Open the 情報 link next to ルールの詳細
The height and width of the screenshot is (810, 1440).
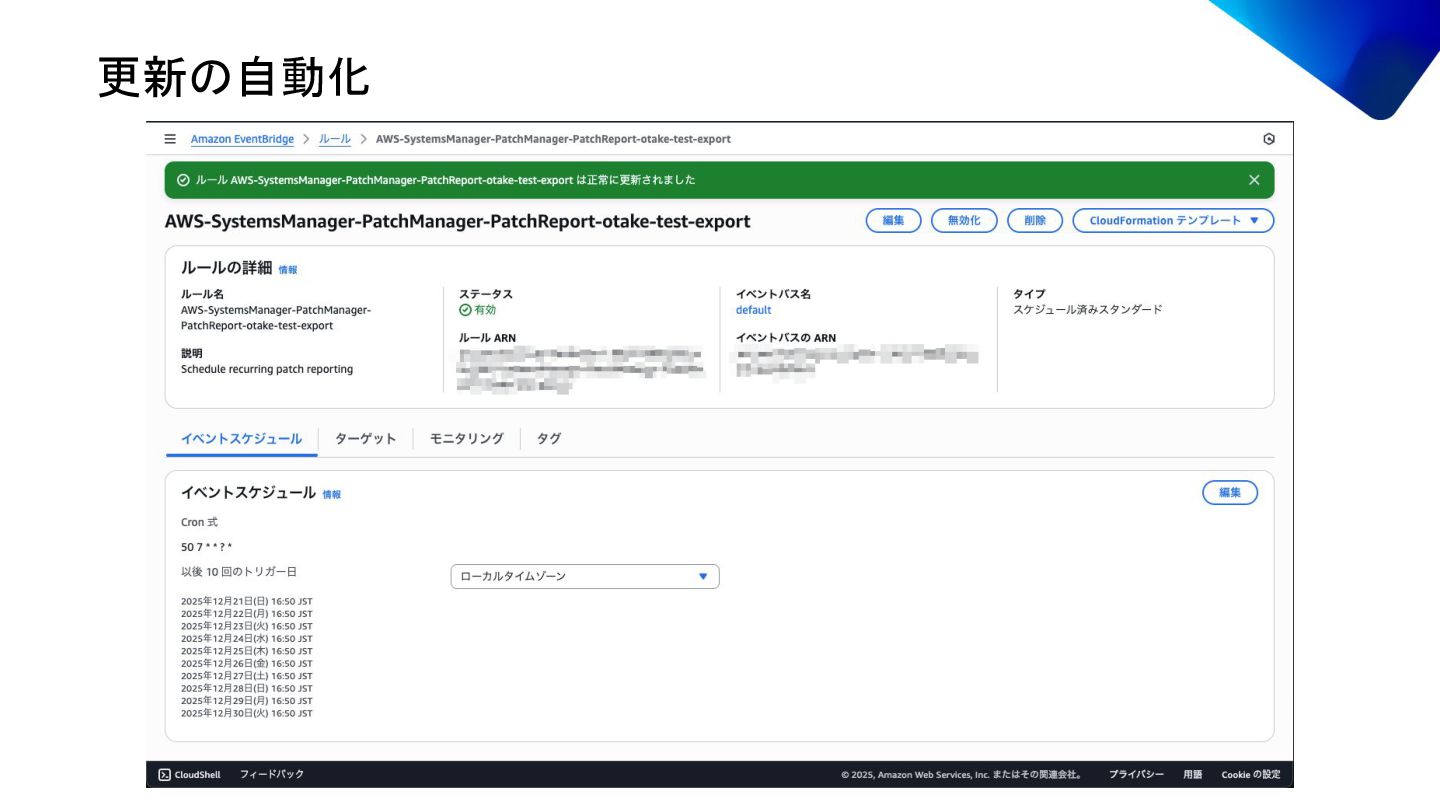tap(288, 270)
